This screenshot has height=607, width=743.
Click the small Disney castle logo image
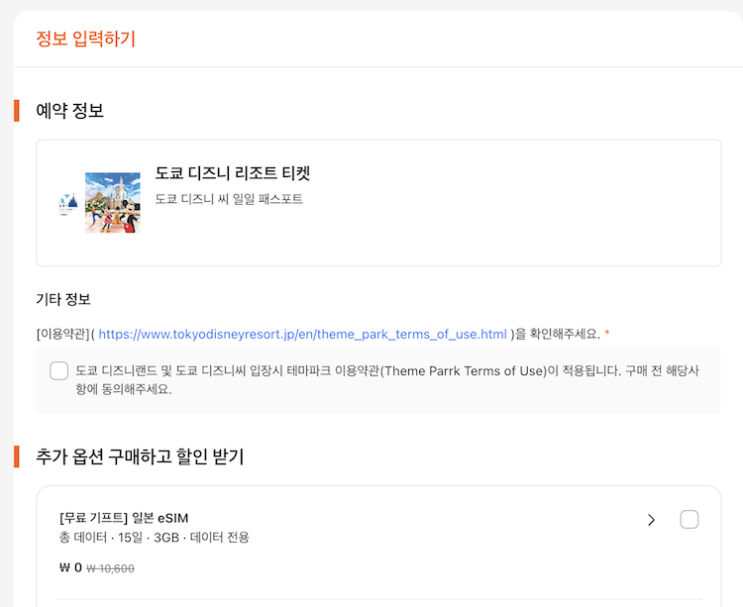(68, 204)
